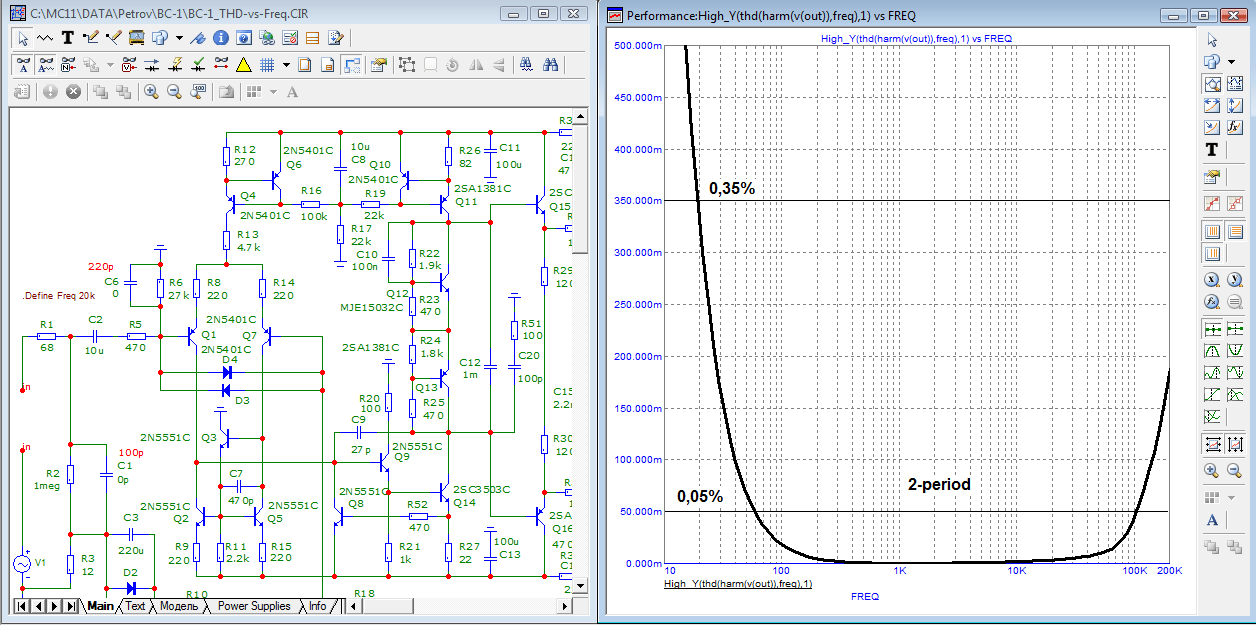
Task: Zoom out of the schematic
Action: coord(174,91)
